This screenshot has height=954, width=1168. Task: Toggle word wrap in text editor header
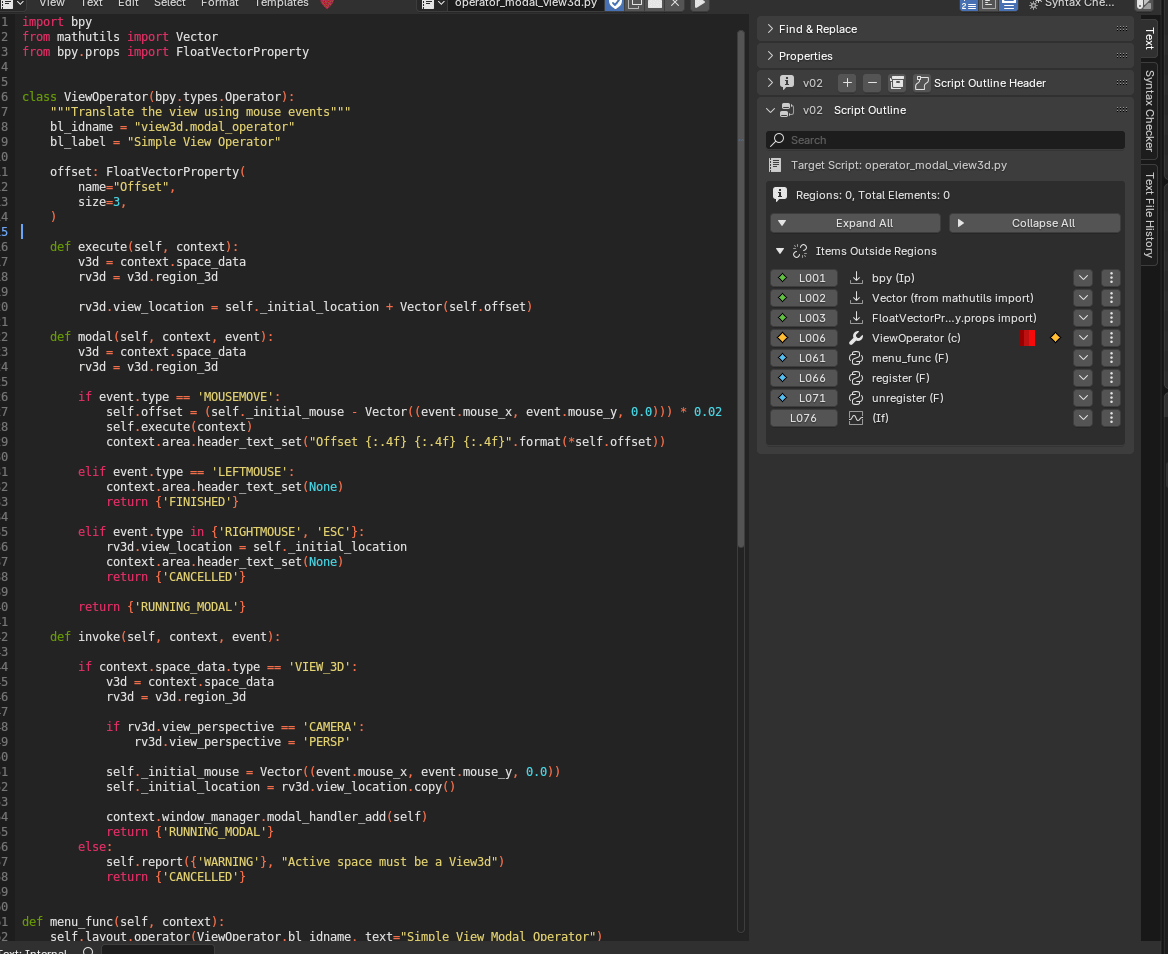pyautogui.click(x=988, y=4)
